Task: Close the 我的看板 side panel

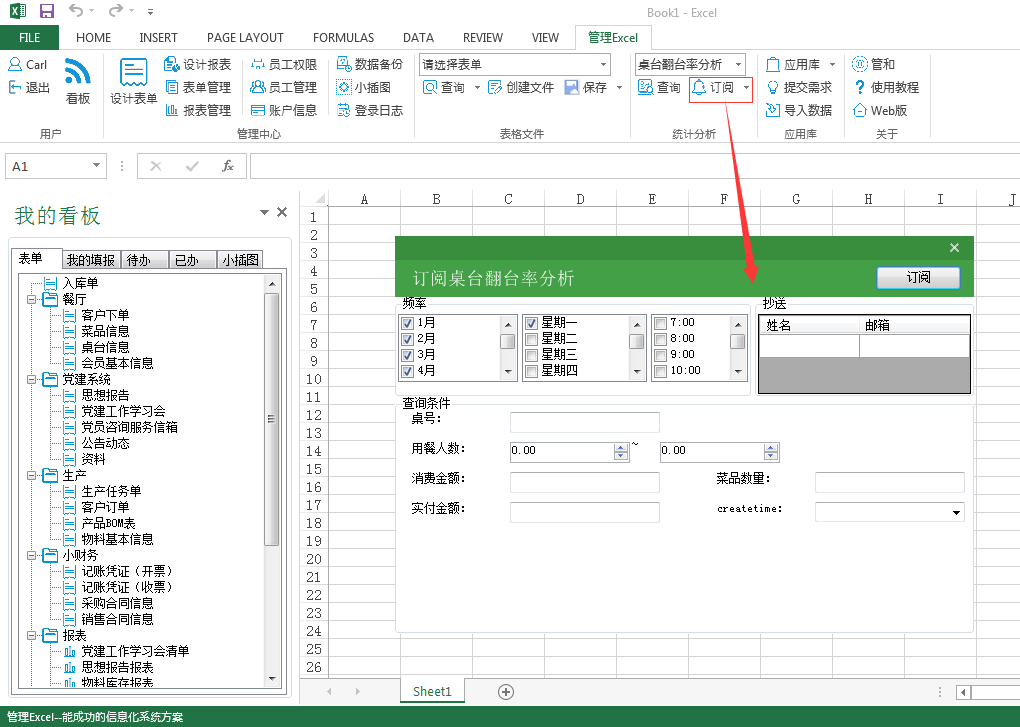Action: click(x=282, y=212)
